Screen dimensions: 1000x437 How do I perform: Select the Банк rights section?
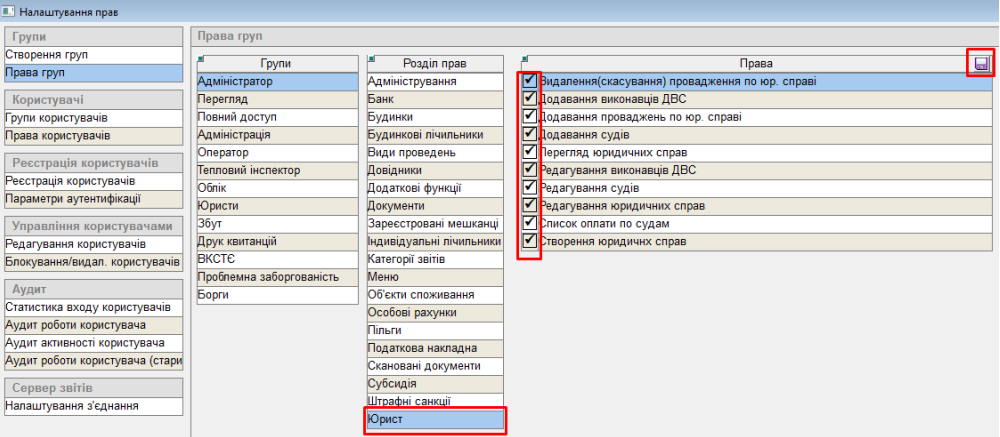[435, 99]
